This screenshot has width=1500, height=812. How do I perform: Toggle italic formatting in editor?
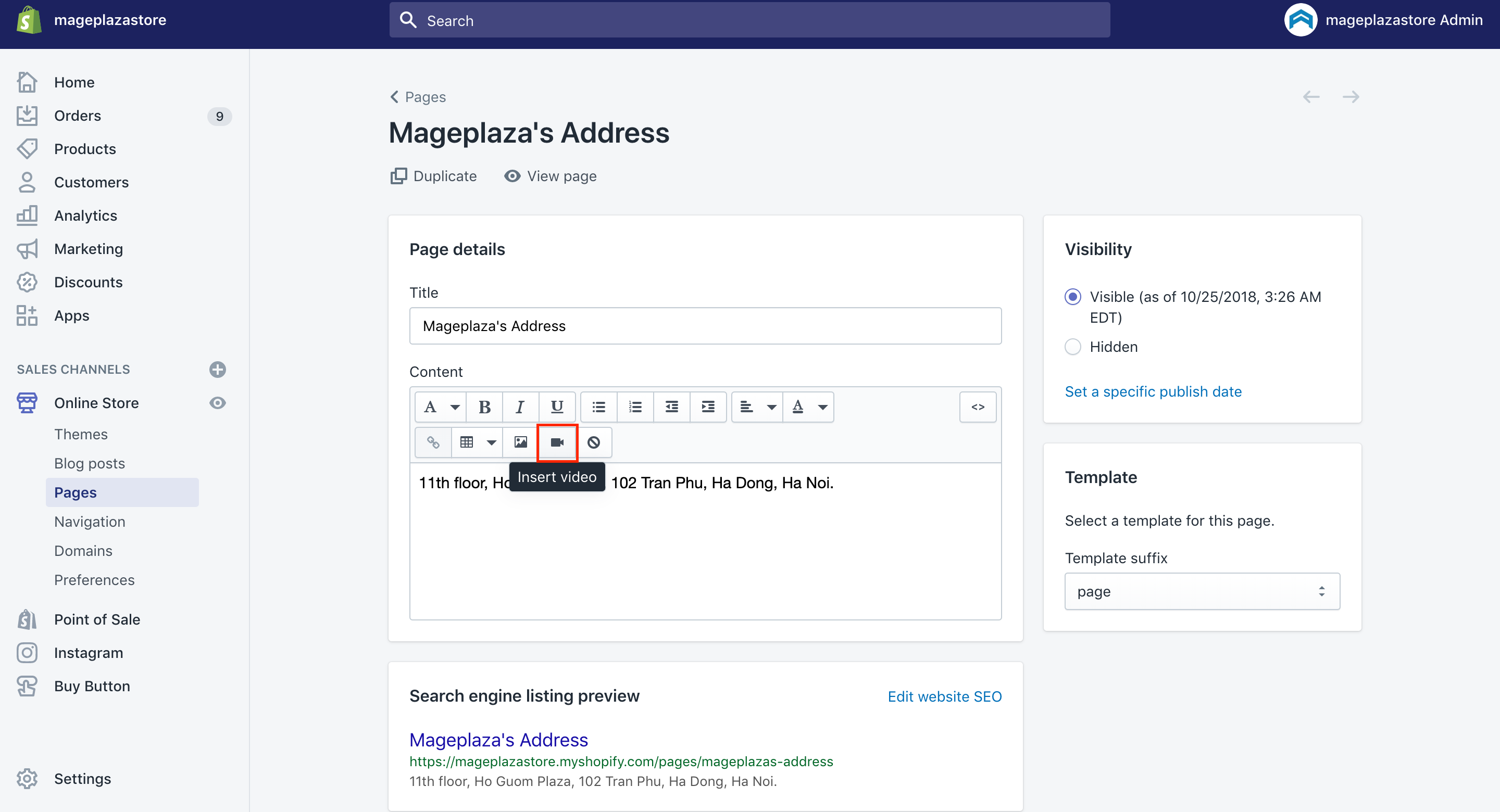coord(520,407)
